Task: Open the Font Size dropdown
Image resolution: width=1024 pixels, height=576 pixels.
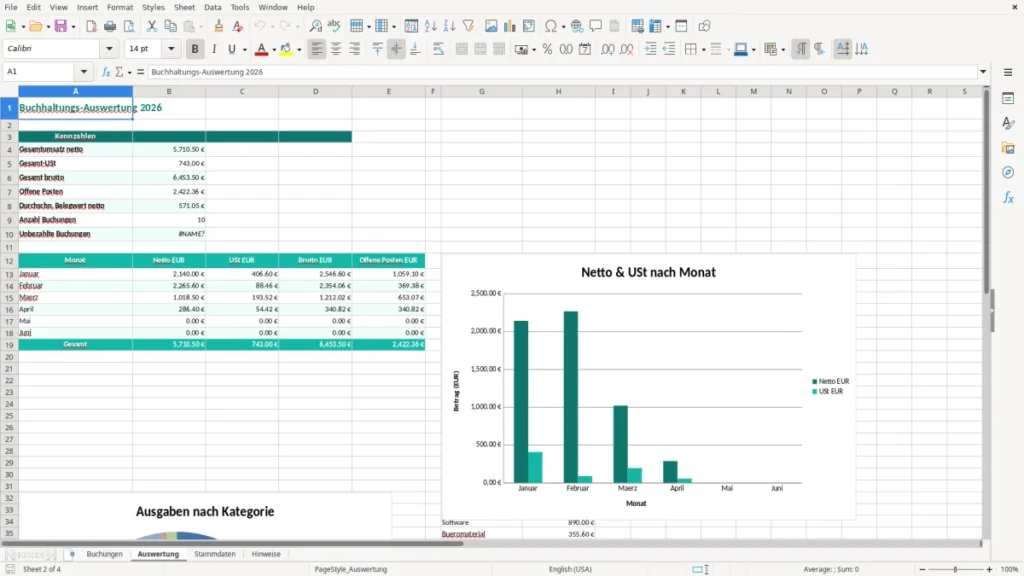Action: pyautogui.click(x=171, y=48)
